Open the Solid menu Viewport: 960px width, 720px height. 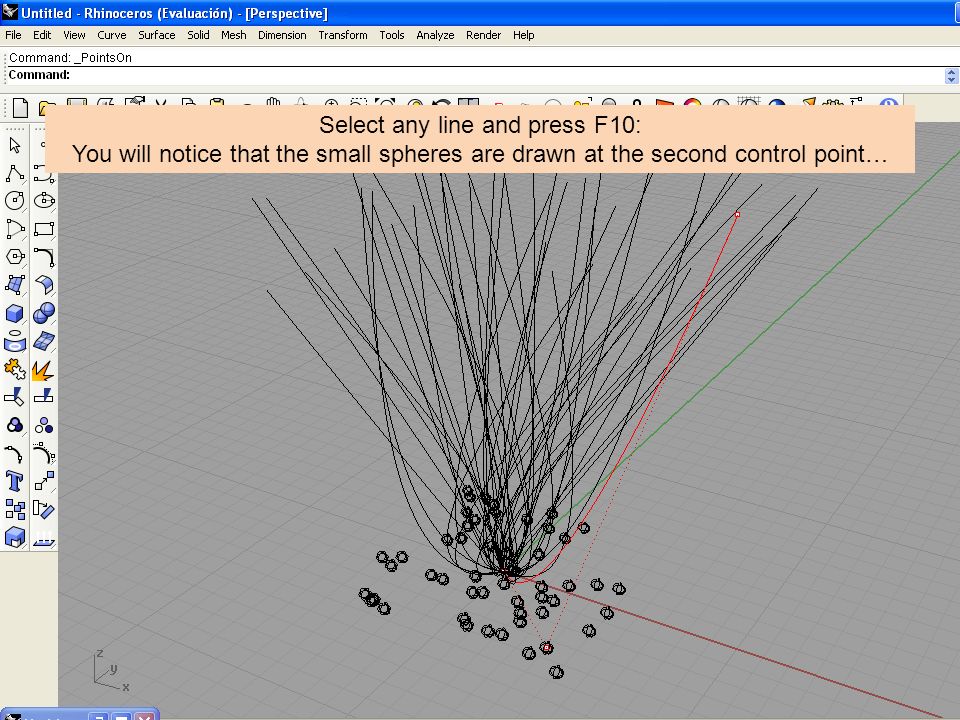coord(198,35)
